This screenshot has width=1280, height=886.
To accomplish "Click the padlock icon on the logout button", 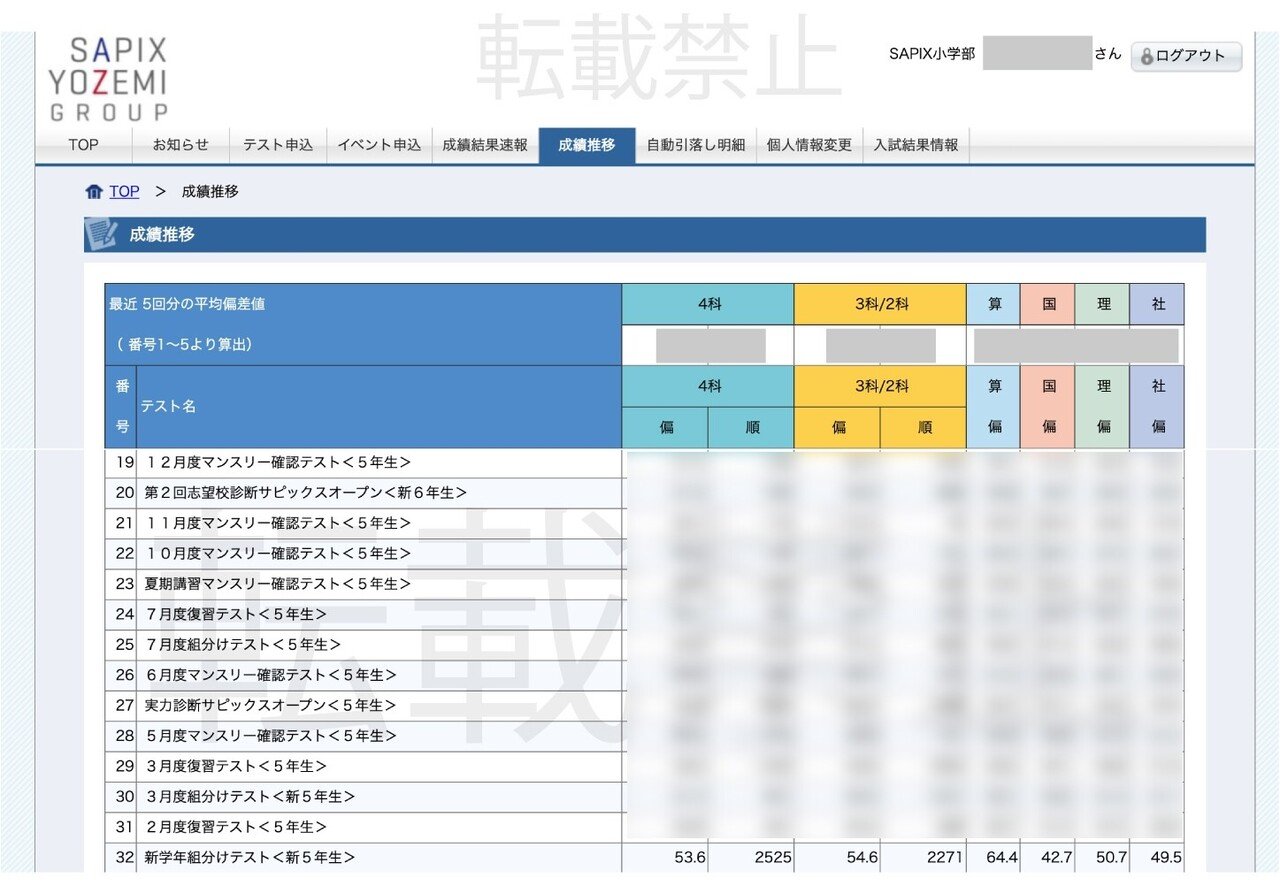I will click(x=1145, y=56).
